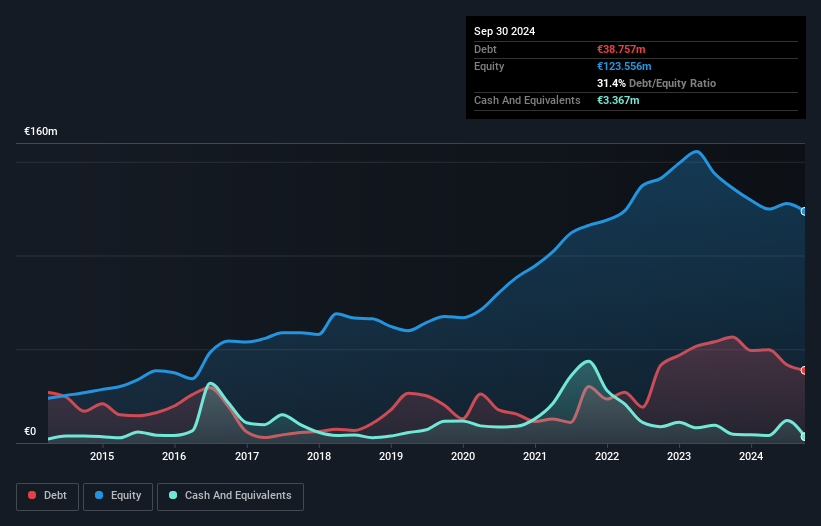This screenshot has width=821, height=526.
Task: Click the 2022 x-axis label
Action: tap(607, 456)
